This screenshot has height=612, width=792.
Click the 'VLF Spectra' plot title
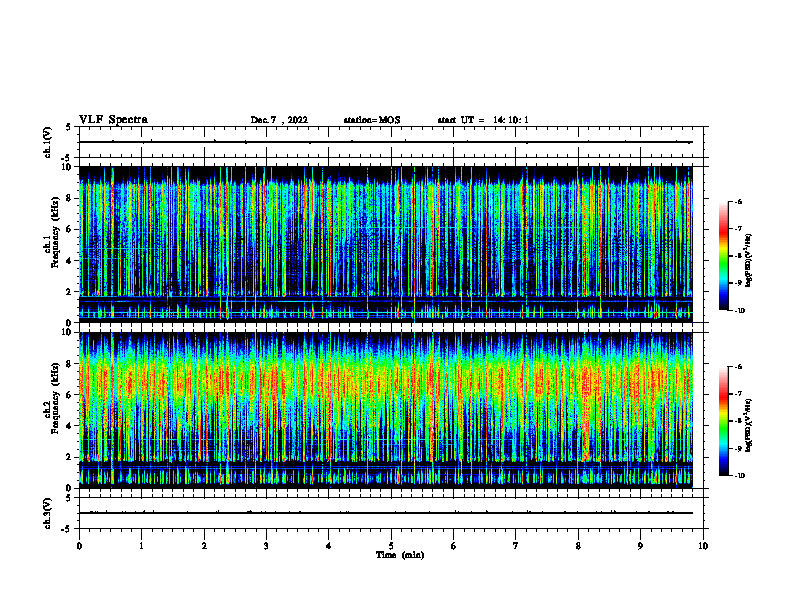click(x=113, y=120)
